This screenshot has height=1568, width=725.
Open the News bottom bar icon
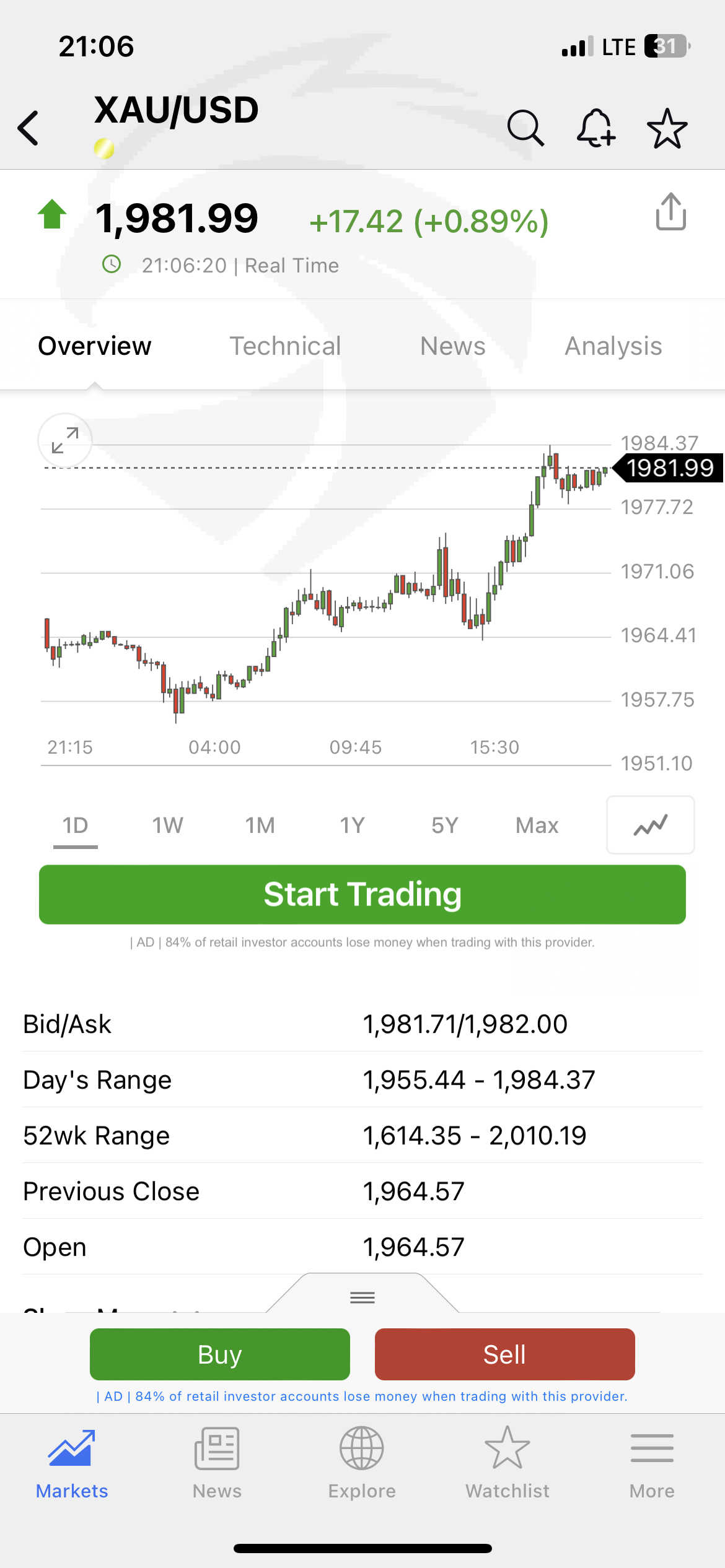(x=217, y=1463)
